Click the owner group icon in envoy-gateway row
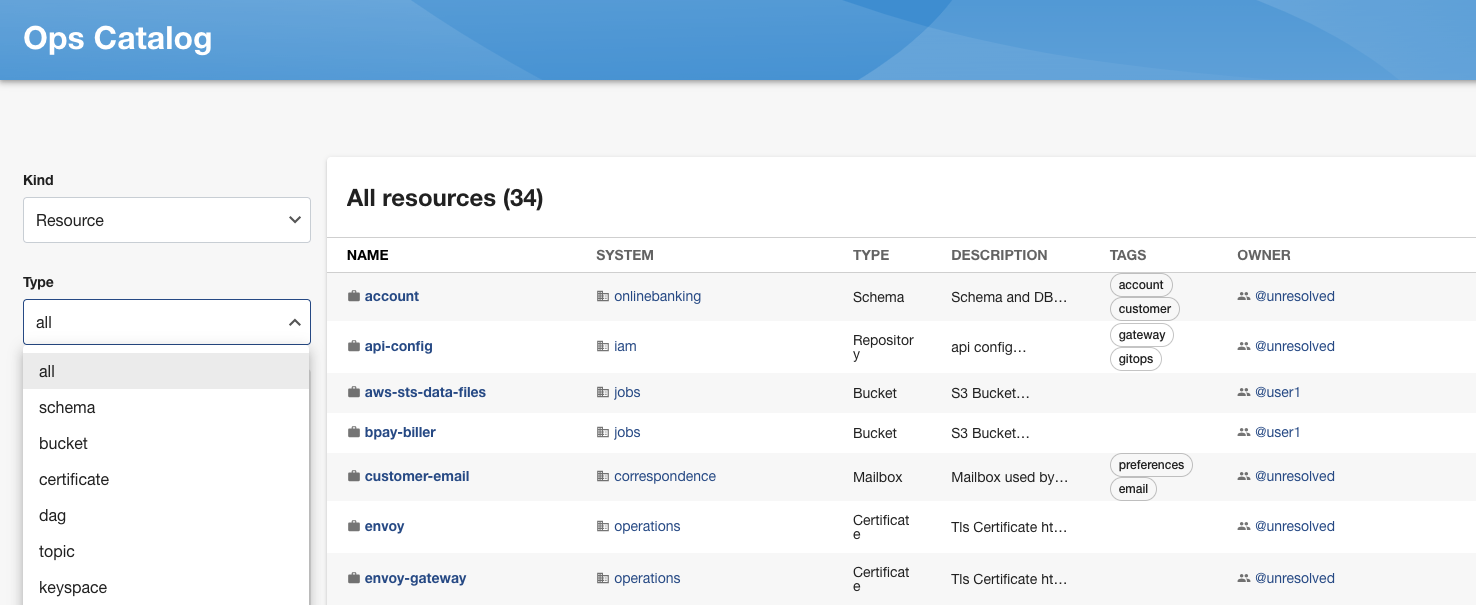This screenshot has height=605, width=1476. click(1244, 578)
